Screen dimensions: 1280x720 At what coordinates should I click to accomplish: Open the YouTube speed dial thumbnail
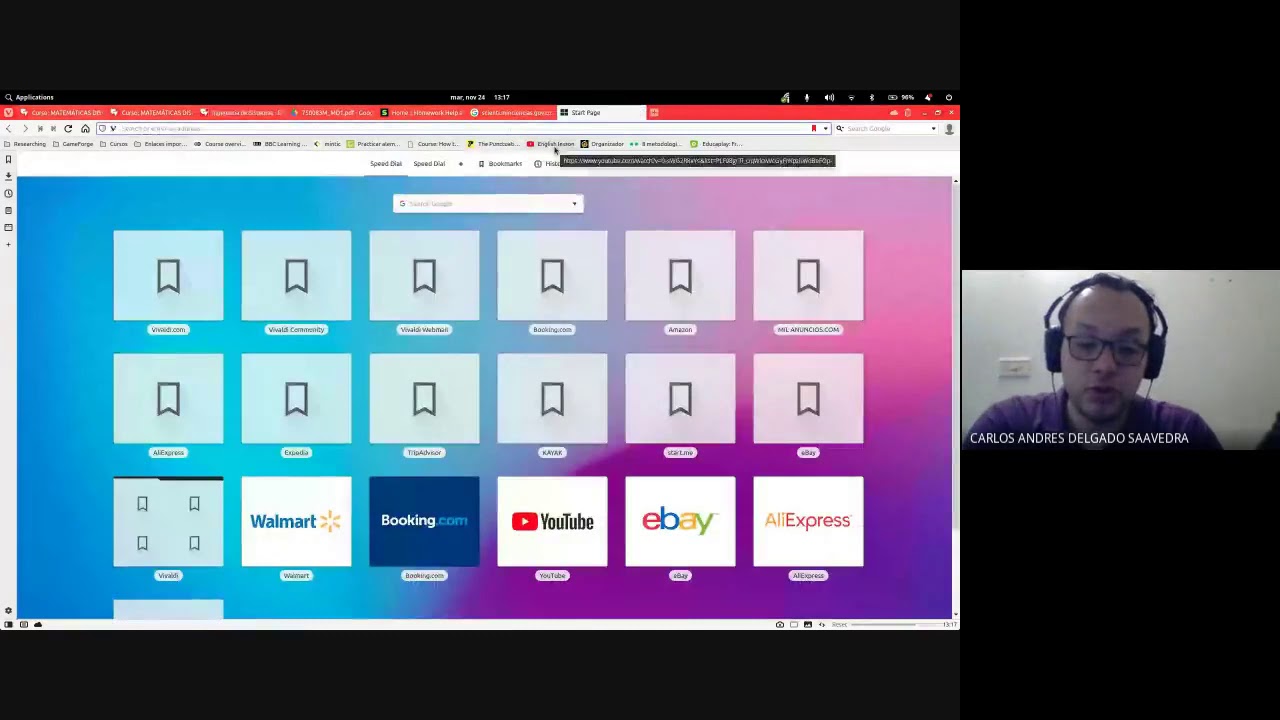pos(552,521)
